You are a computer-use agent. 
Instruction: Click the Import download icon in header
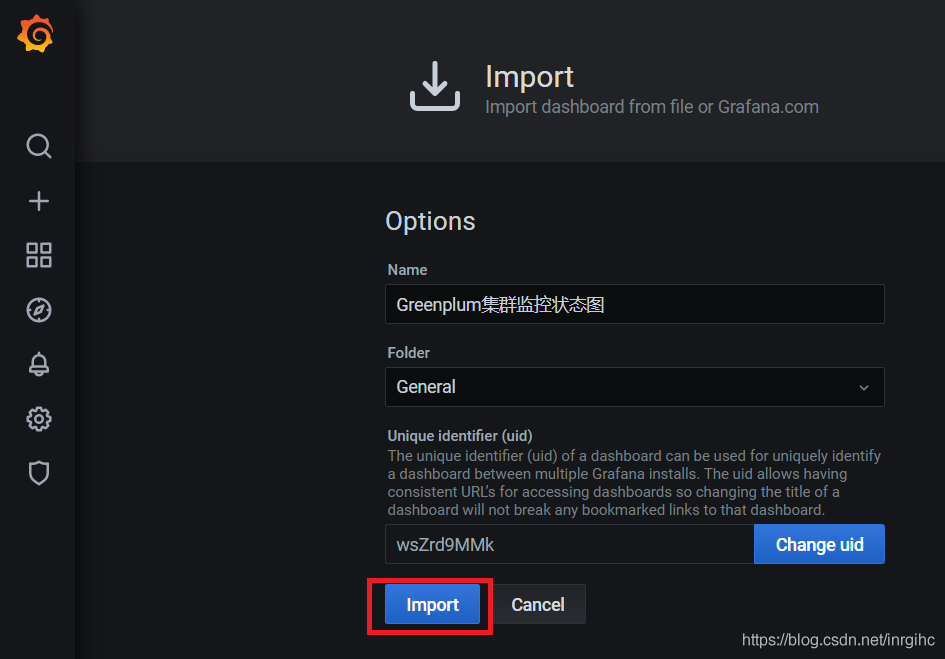click(435, 87)
